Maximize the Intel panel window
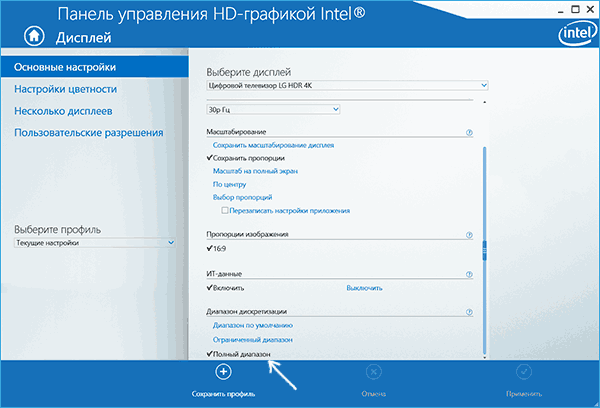The height and width of the screenshot is (408, 600). pyautogui.click(x=575, y=9)
